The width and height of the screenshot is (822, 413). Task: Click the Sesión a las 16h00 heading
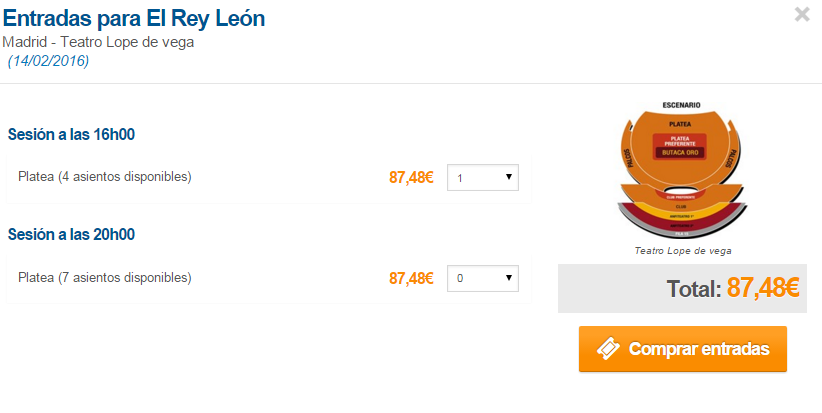coord(71,135)
